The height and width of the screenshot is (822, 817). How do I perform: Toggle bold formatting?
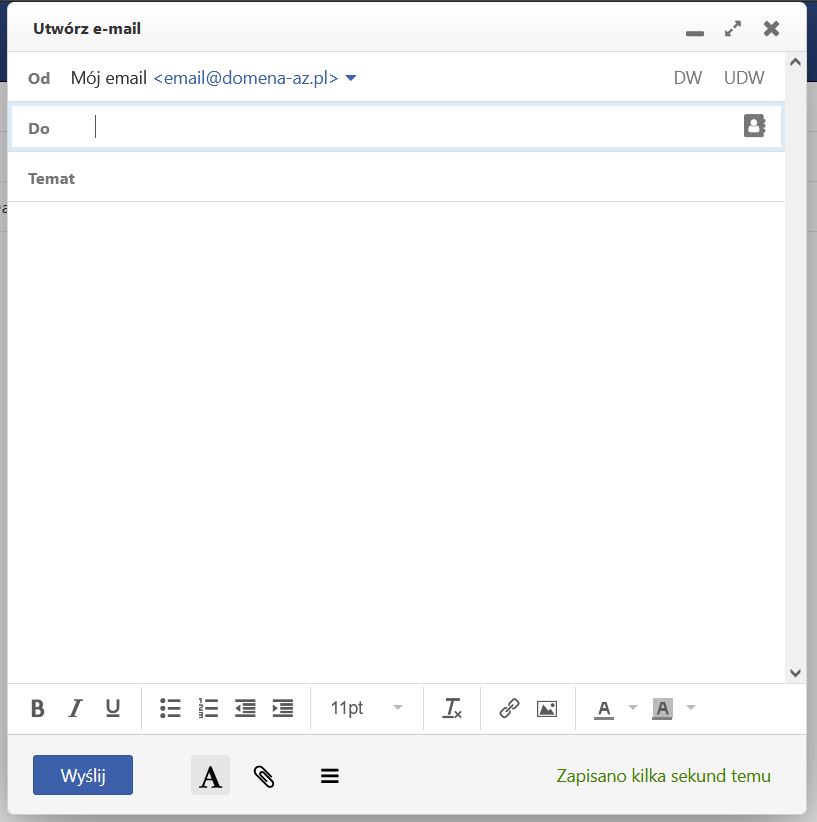38,708
